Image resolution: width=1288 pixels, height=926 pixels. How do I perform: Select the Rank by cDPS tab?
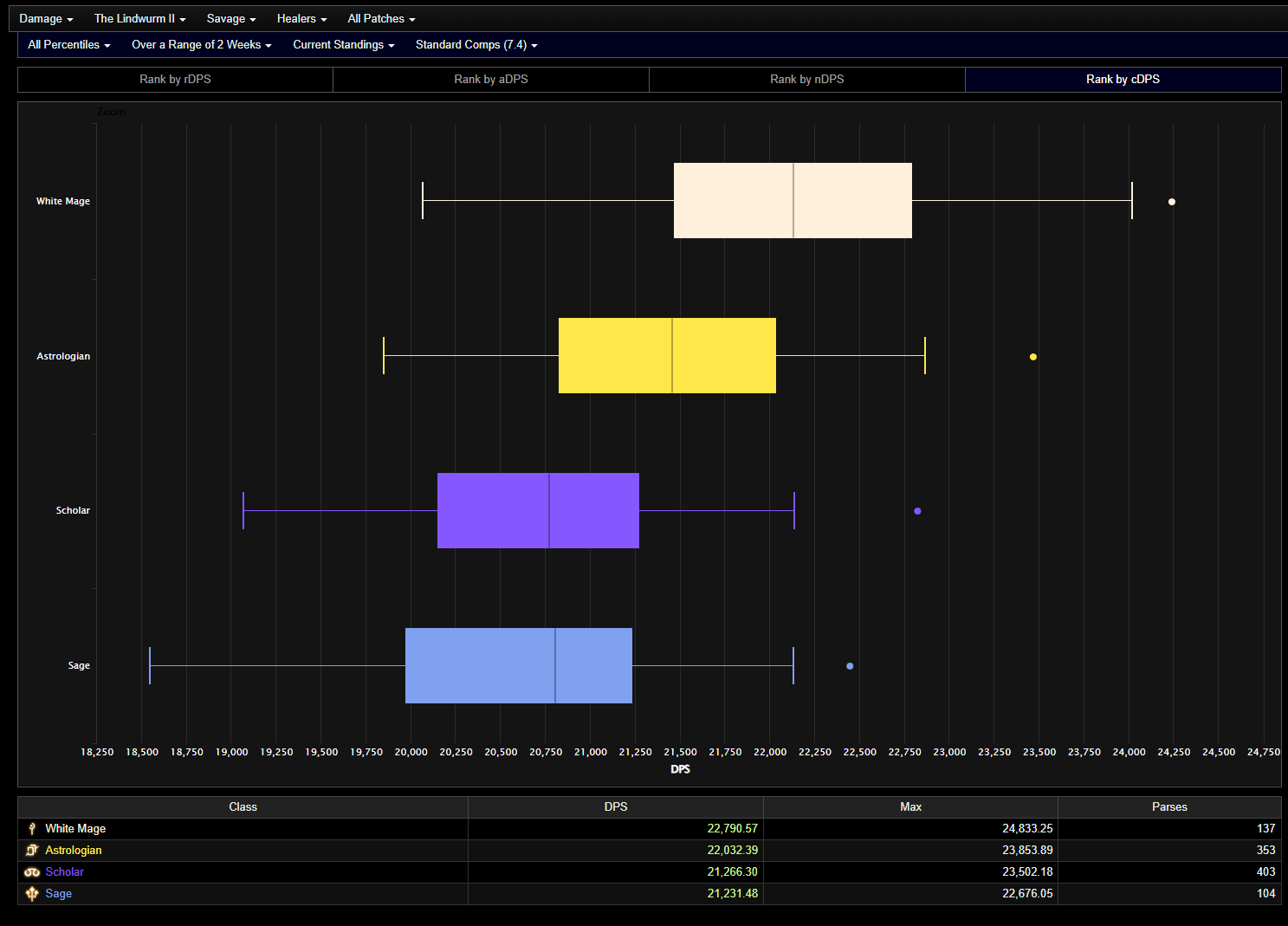point(1123,80)
